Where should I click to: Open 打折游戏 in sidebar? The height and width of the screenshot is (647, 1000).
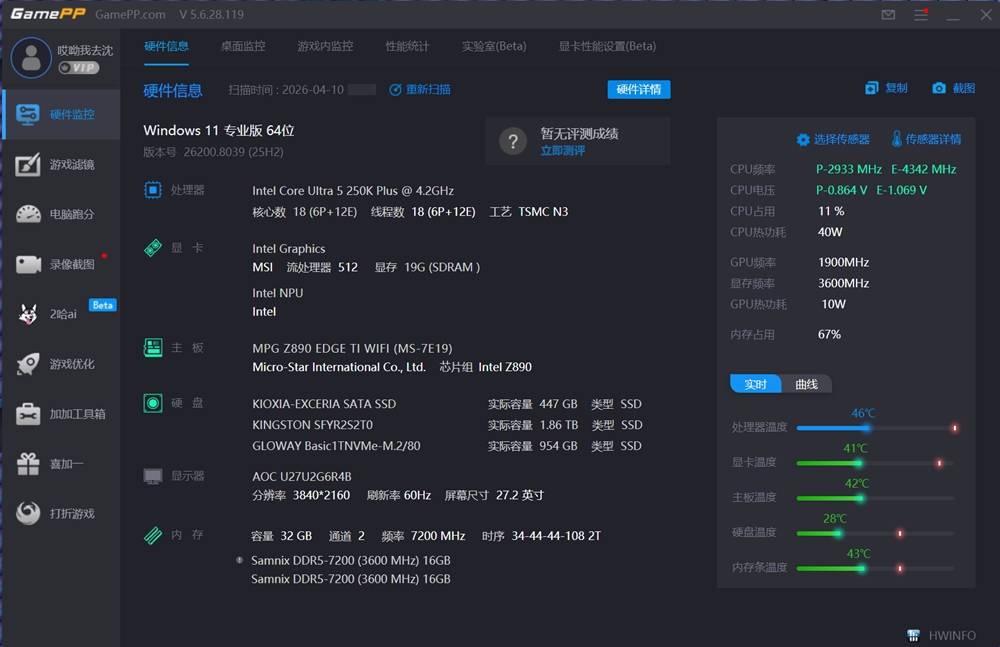point(61,514)
